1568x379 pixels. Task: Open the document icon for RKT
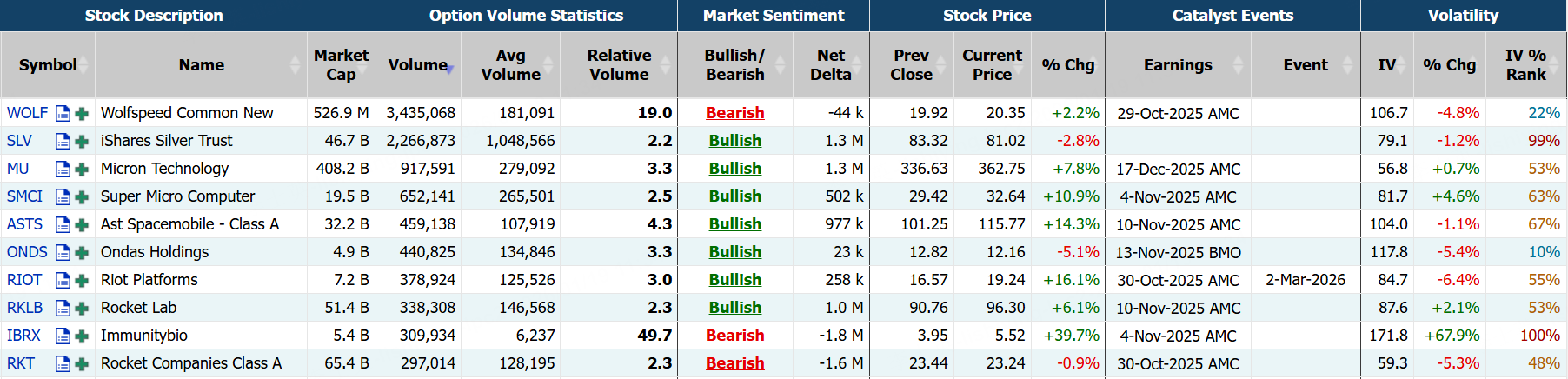point(63,363)
